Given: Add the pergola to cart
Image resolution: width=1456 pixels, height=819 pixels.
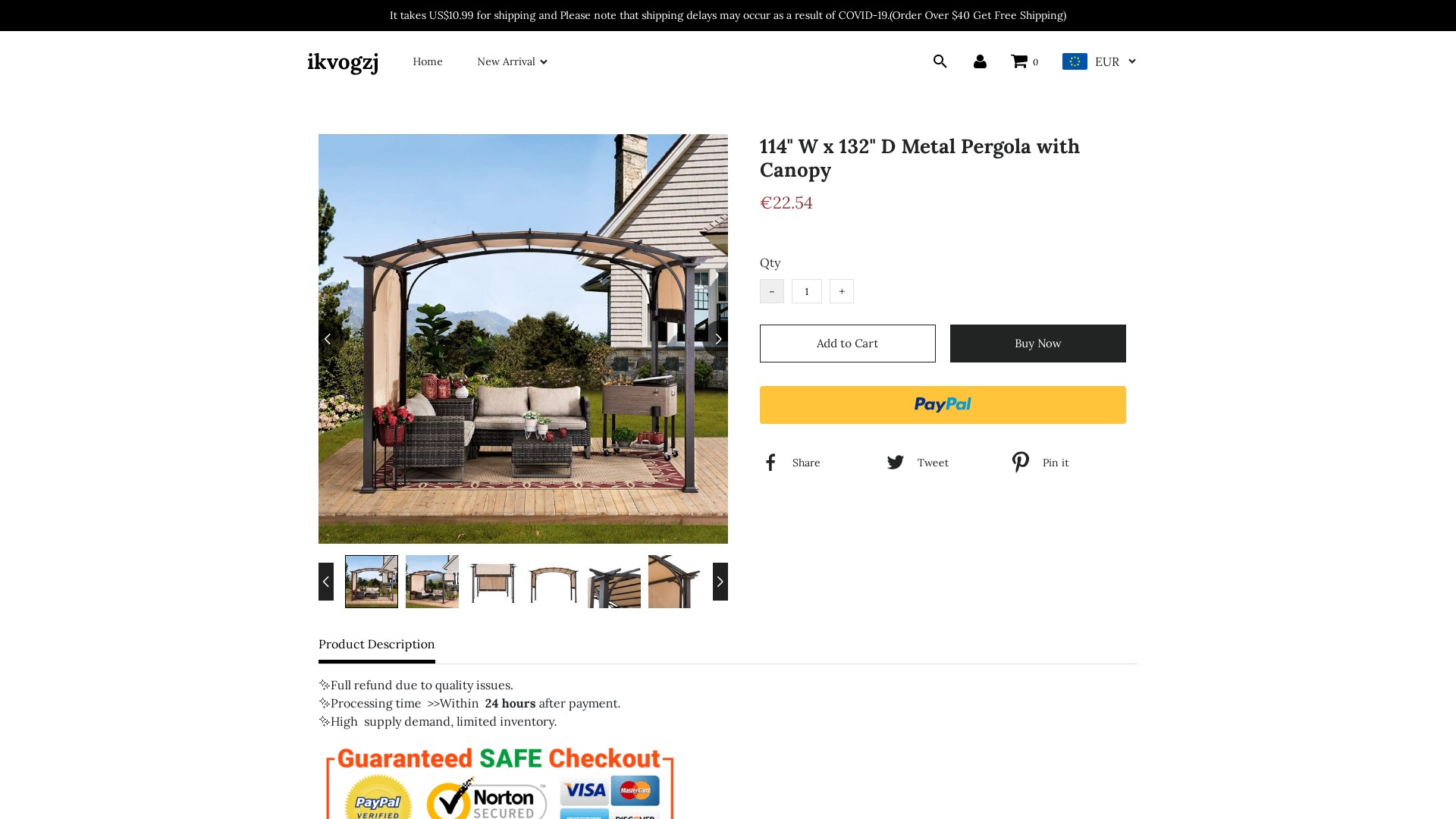Looking at the screenshot, I should point(848,344).
